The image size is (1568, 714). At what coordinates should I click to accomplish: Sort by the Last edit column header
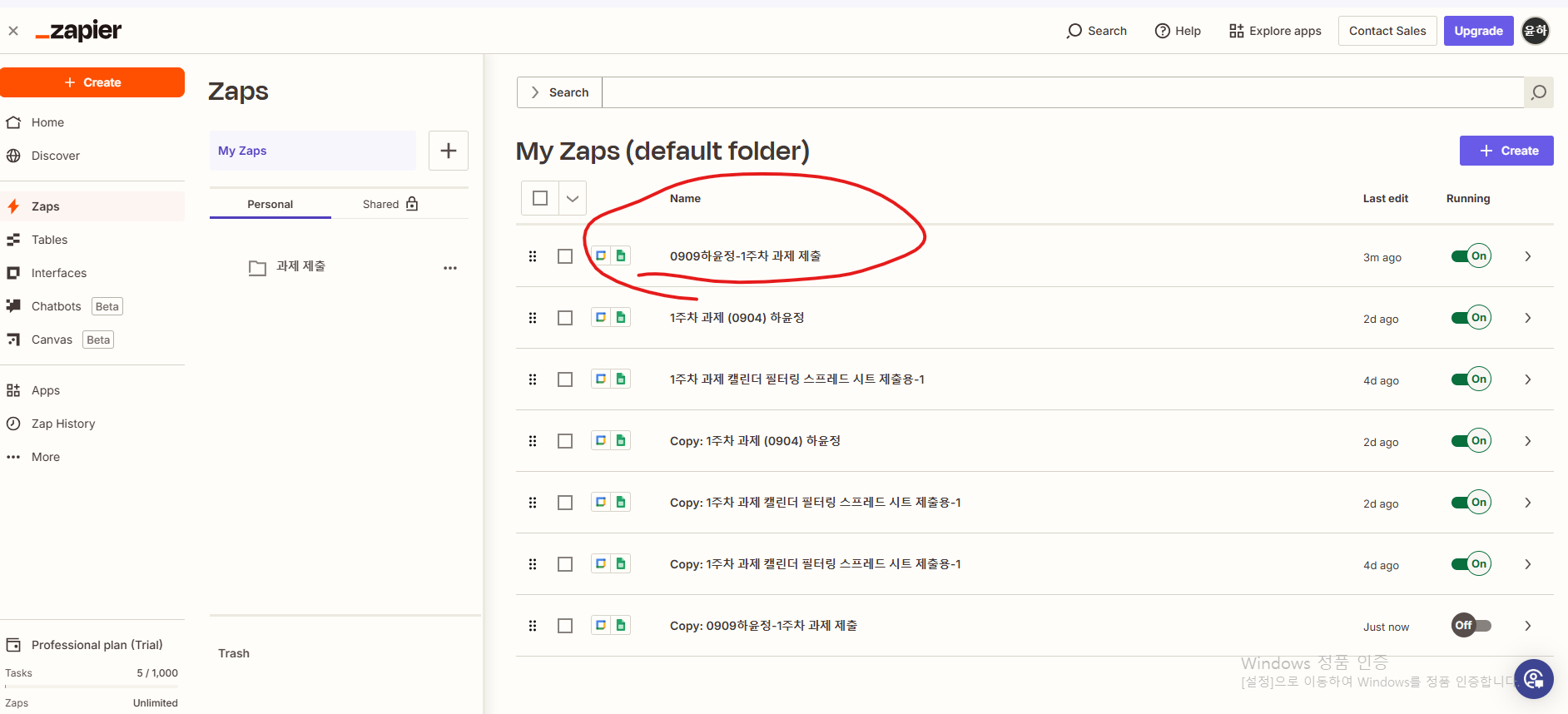pos(1385,198)
